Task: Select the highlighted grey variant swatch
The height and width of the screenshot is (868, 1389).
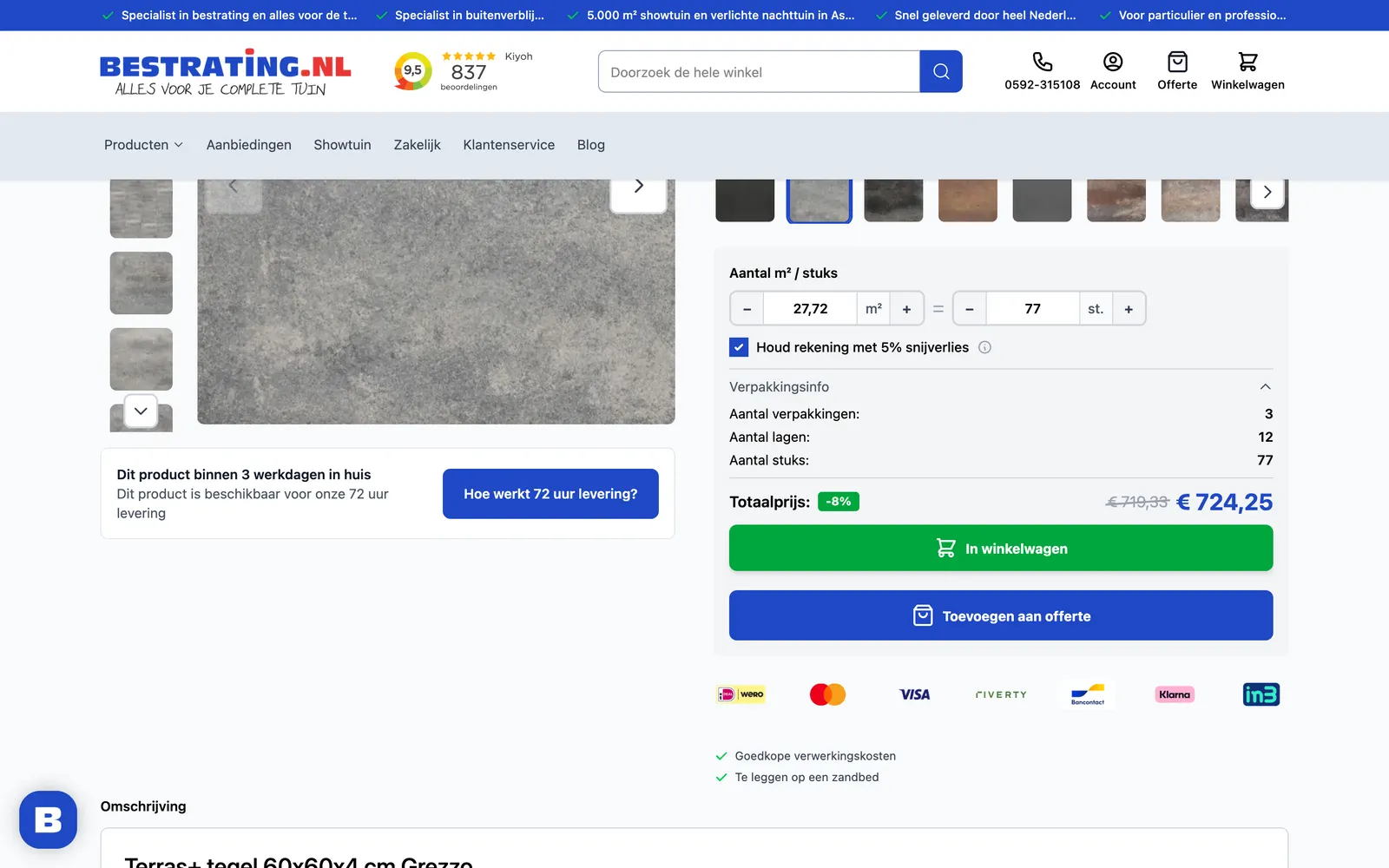Action: click(x=820, y=201)
